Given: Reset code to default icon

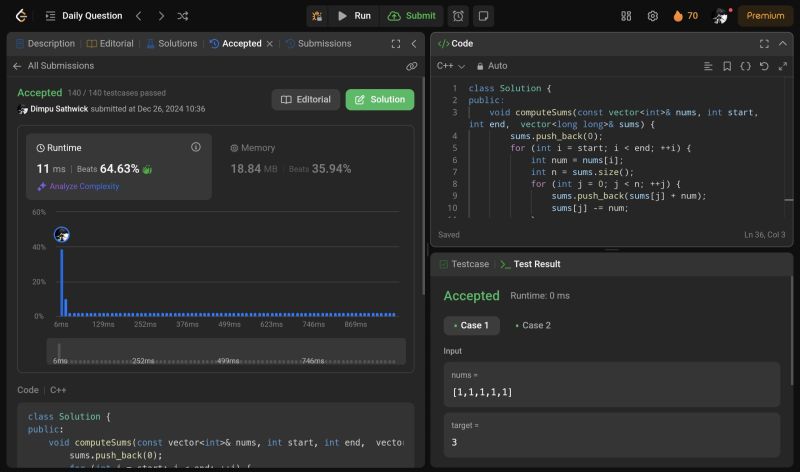Looking at the screenshot, I should click(764, 66).
